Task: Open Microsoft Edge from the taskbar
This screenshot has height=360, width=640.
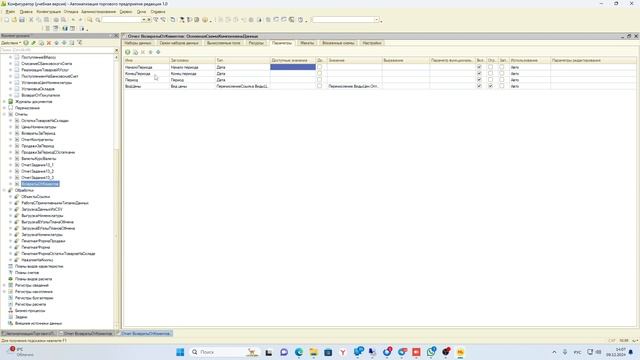Action: click(x=299, y=352)
